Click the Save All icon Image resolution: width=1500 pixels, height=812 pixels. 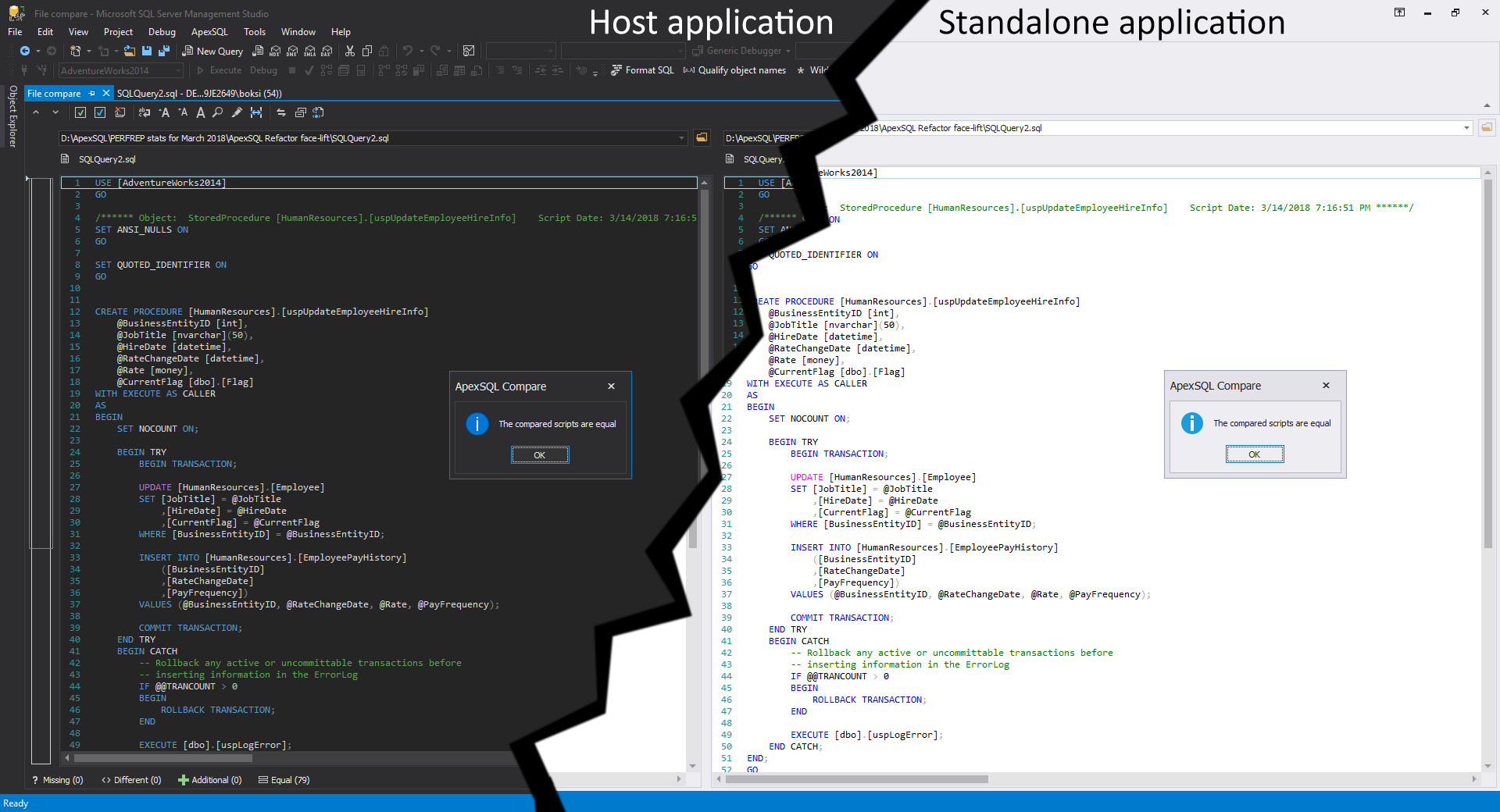point(164,51)
